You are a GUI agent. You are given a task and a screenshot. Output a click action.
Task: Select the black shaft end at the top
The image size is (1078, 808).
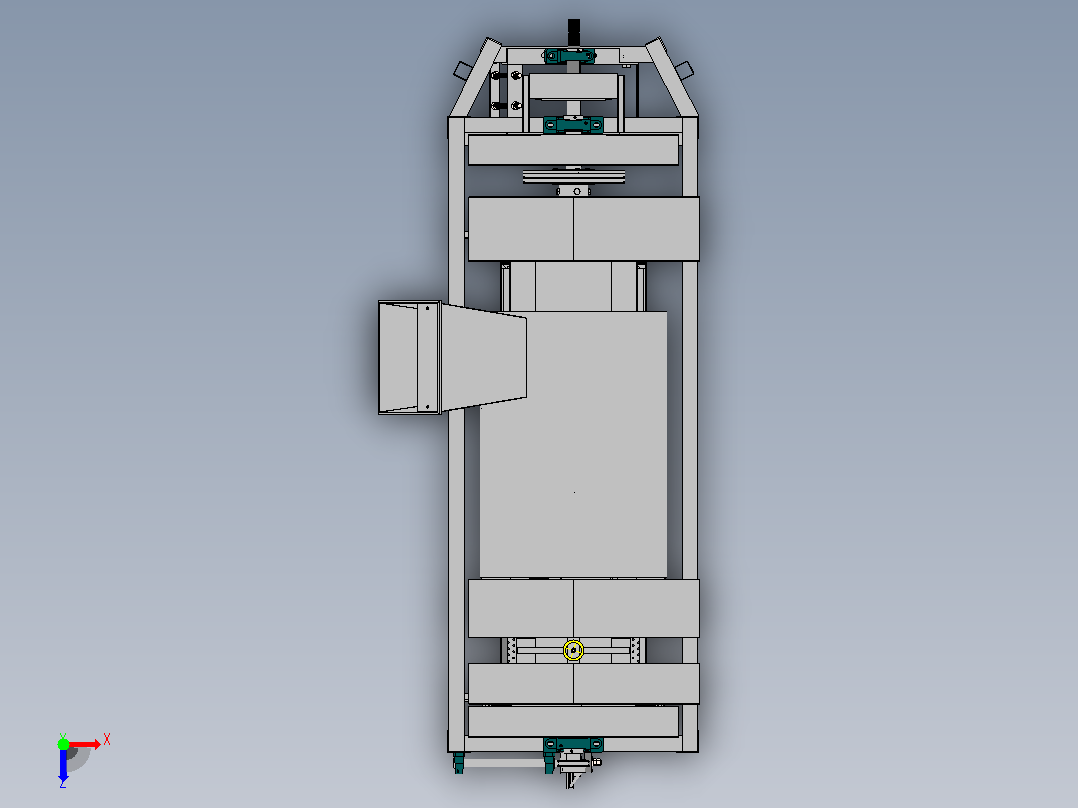coord(573,32)
